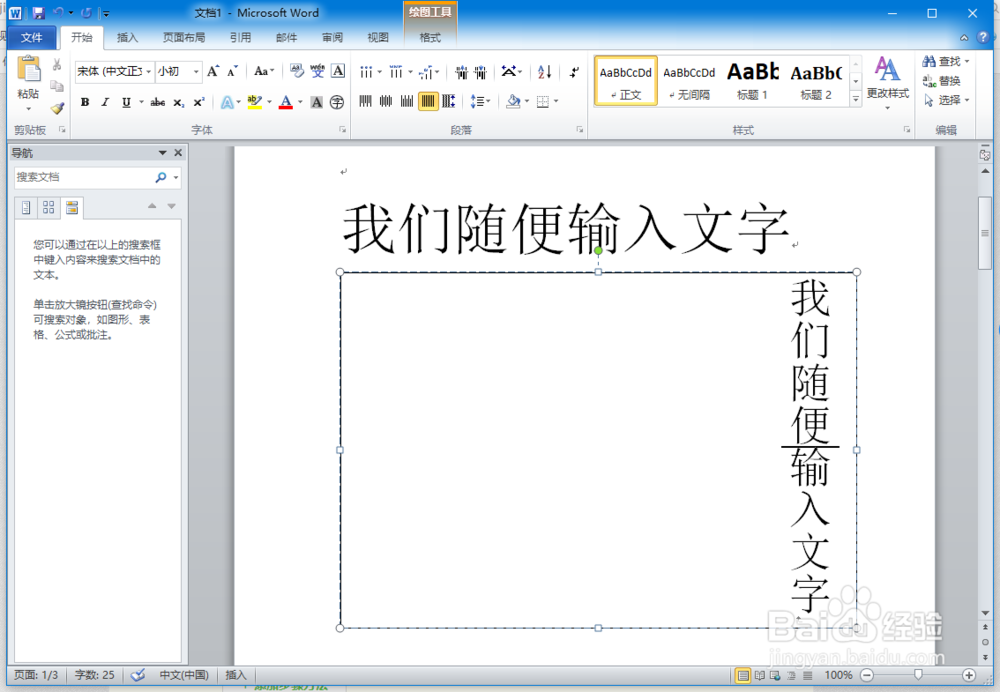Click the red font color A swatch
Screen dimensions: 1000x692
286,102
